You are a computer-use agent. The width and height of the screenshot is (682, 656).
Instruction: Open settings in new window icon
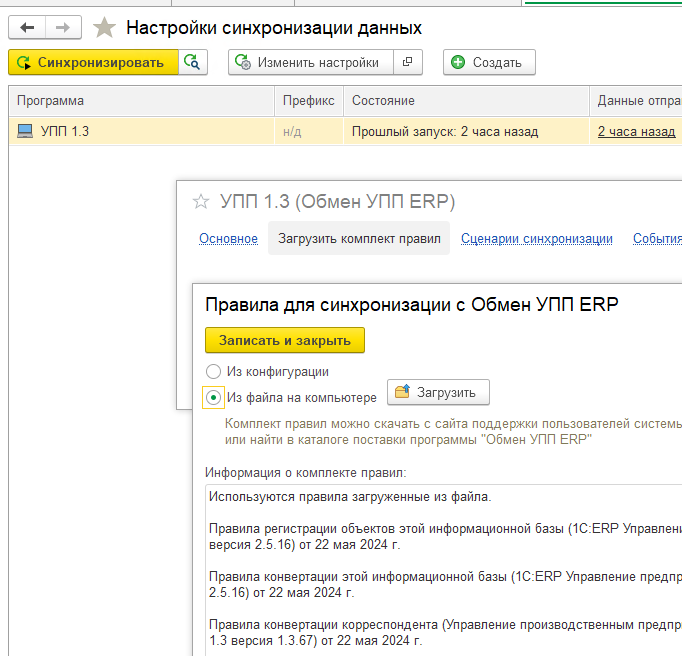click(x=408, y=63)
